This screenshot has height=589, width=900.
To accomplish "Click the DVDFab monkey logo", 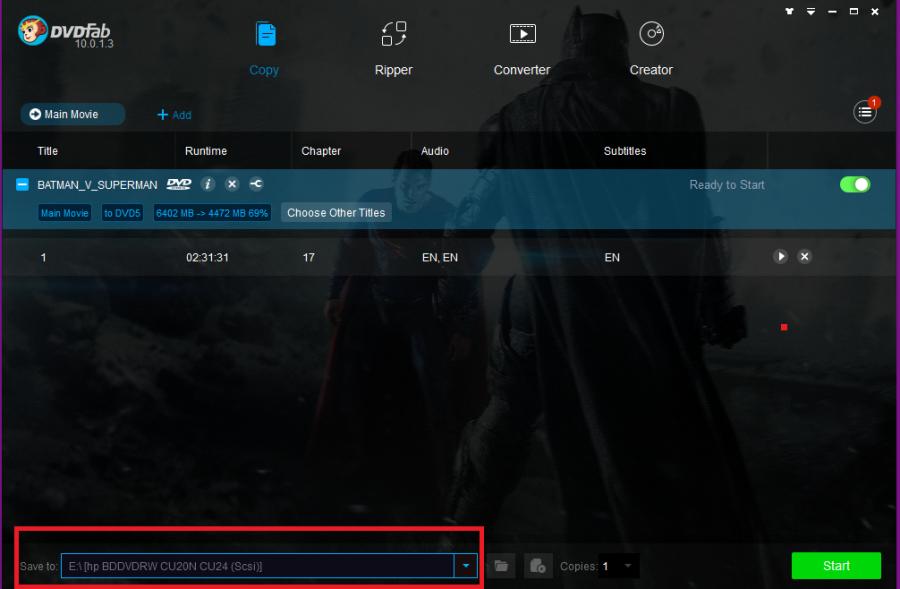I will tap(32, 30).
